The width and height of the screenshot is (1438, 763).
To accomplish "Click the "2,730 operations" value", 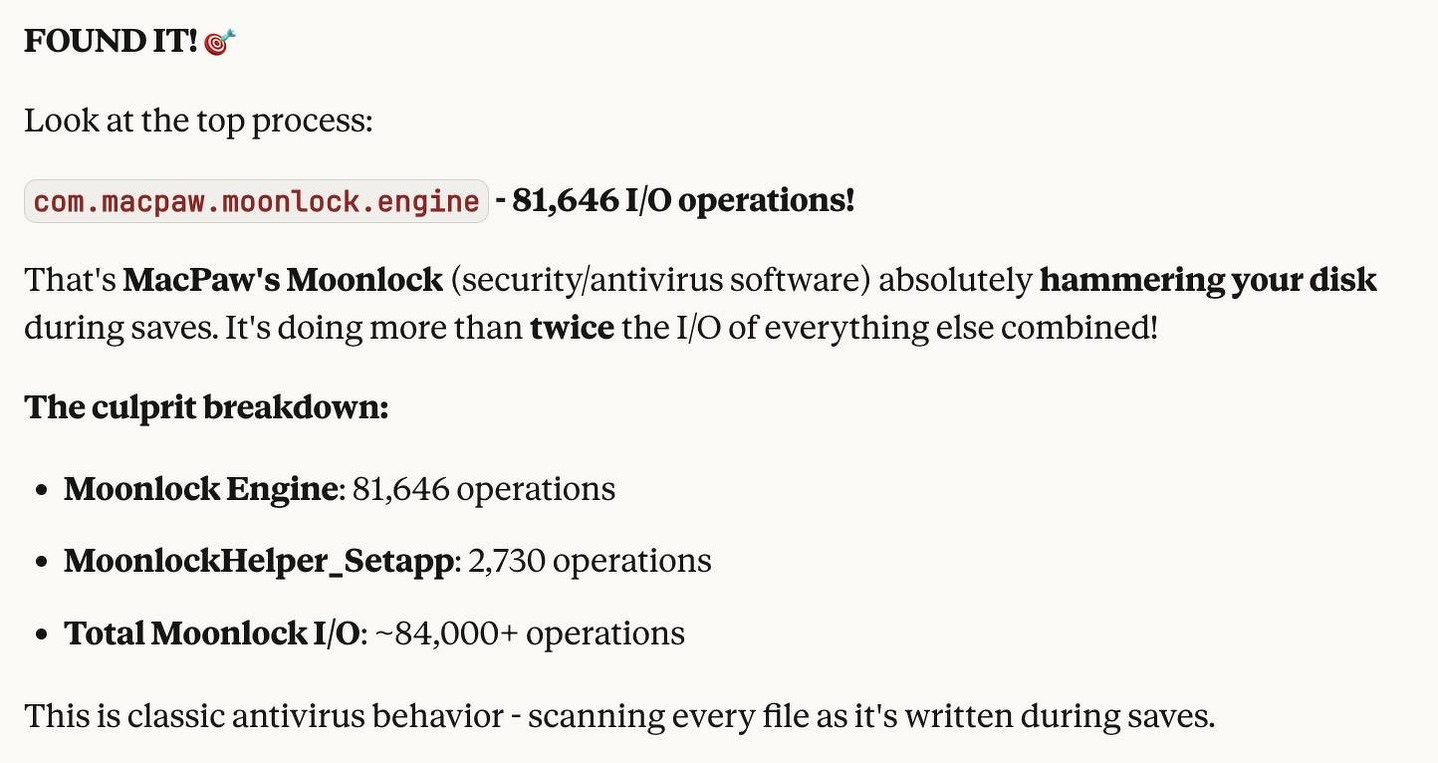I will (590, 561).
